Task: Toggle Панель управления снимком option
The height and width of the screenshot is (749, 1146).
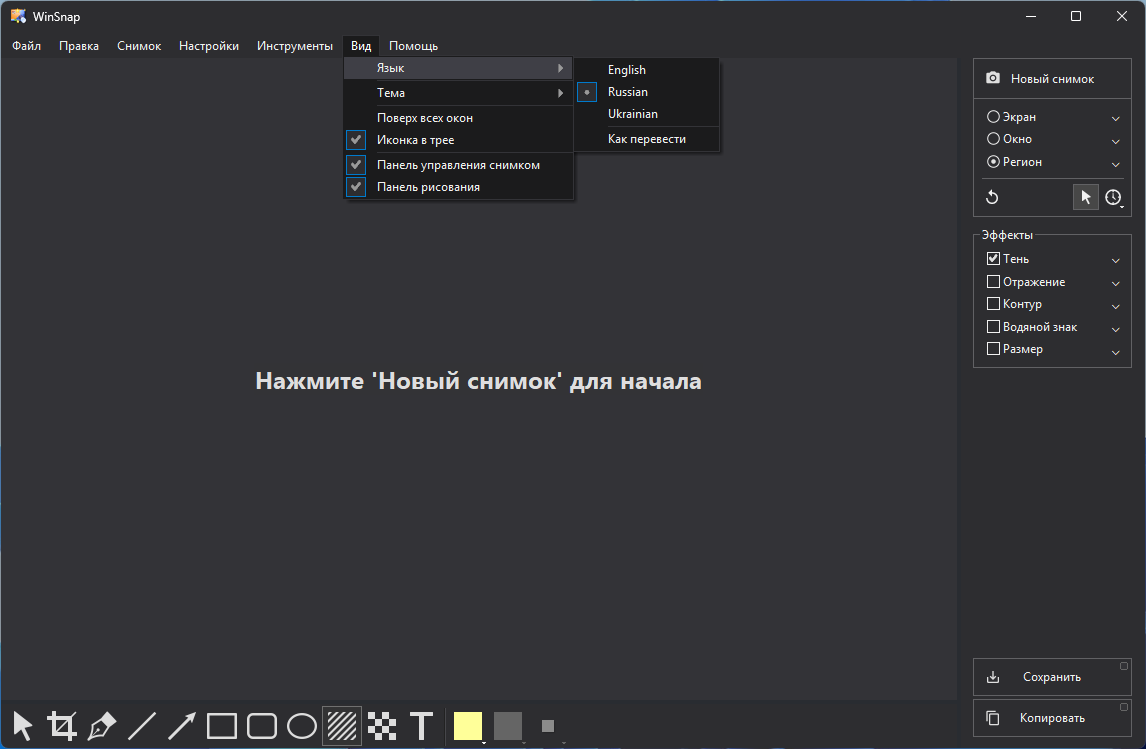Action: pyautogui.click(x=459, y=164)
